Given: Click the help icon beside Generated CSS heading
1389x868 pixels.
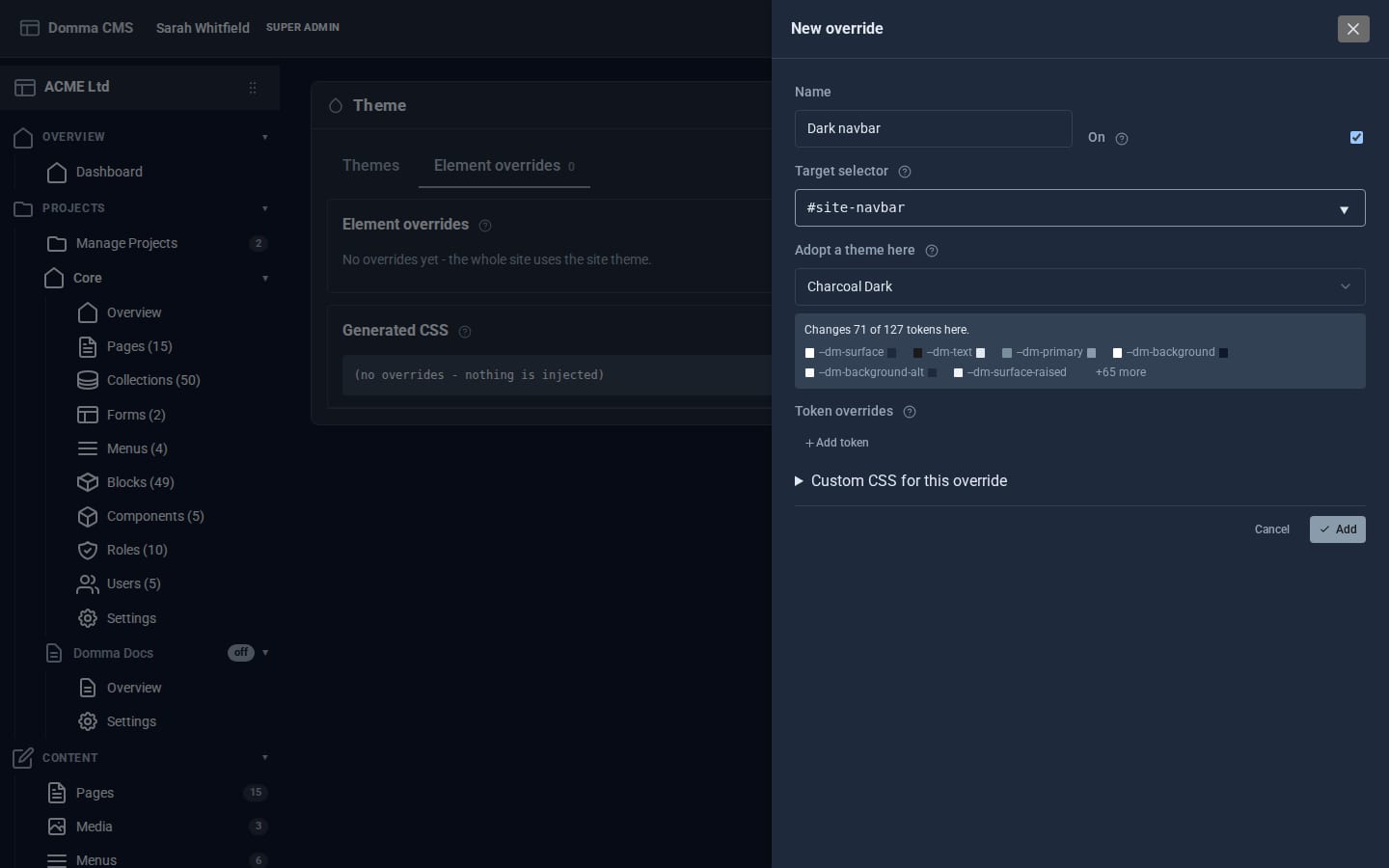Looking at the screenshot, I should (x=465, y=332).
